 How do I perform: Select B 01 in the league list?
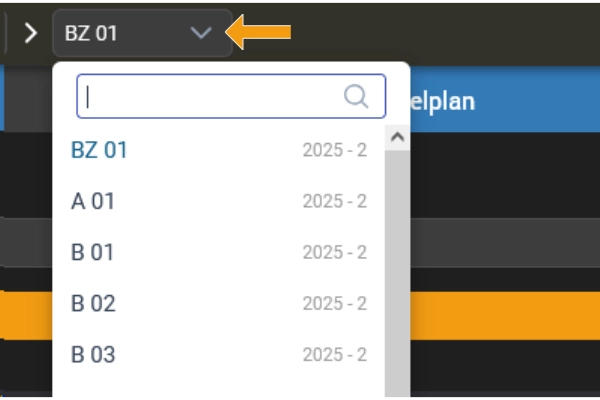93,252
